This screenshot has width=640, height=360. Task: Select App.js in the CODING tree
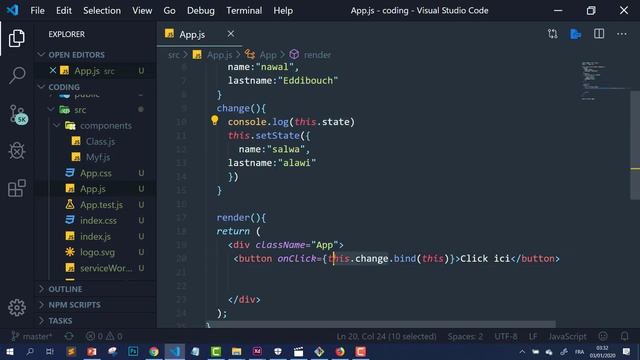93,189
